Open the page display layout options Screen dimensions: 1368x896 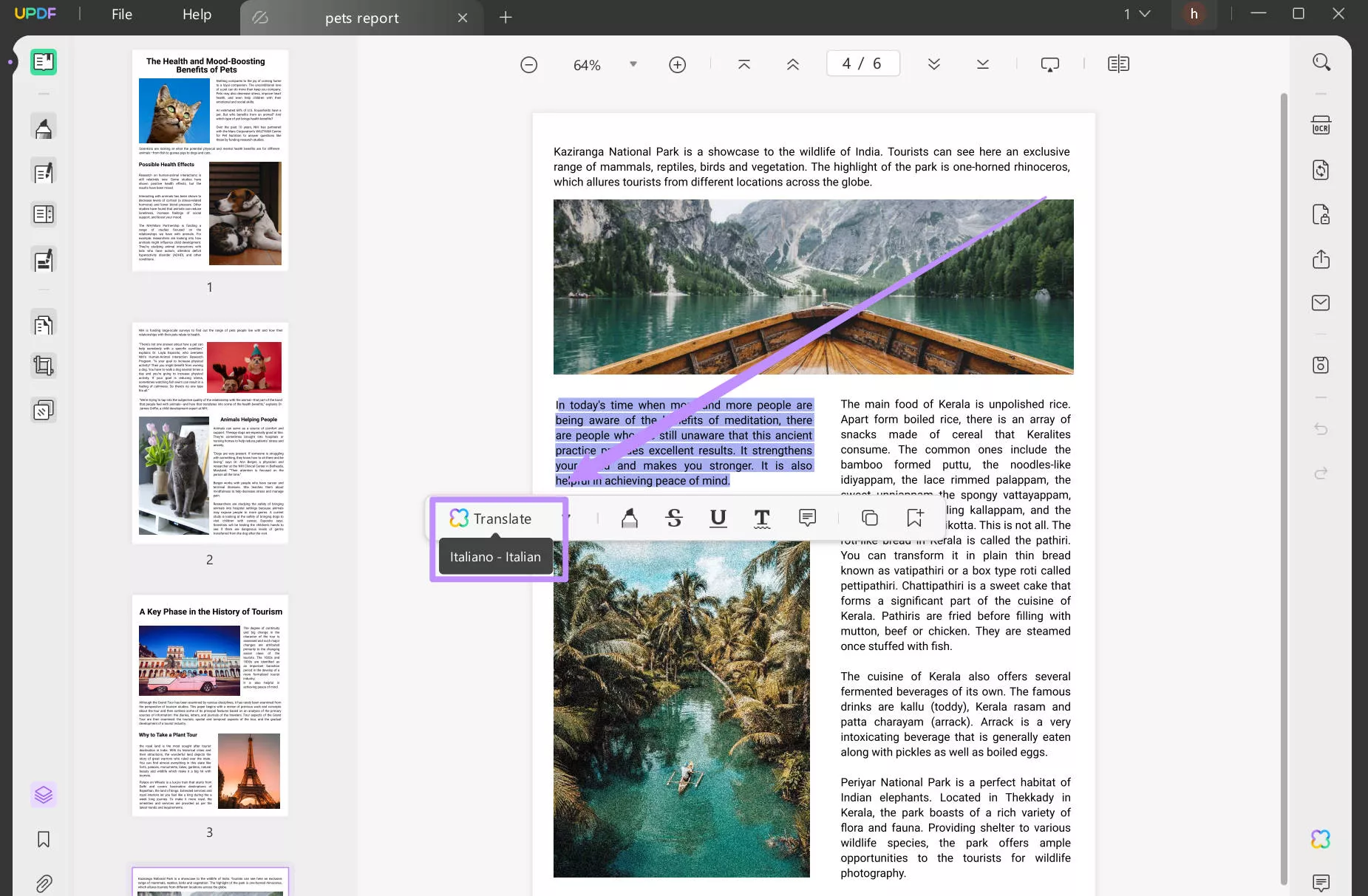1119,65
